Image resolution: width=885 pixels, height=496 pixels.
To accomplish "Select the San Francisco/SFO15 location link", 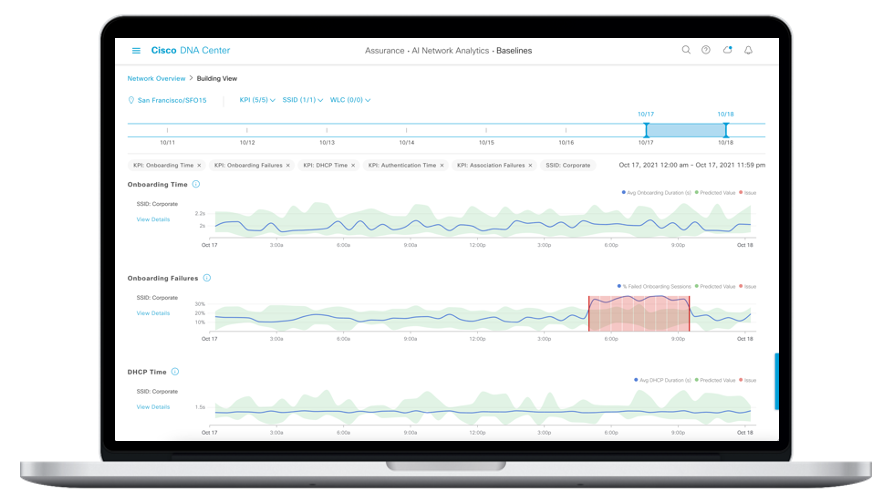I will (x=172, y=100).
